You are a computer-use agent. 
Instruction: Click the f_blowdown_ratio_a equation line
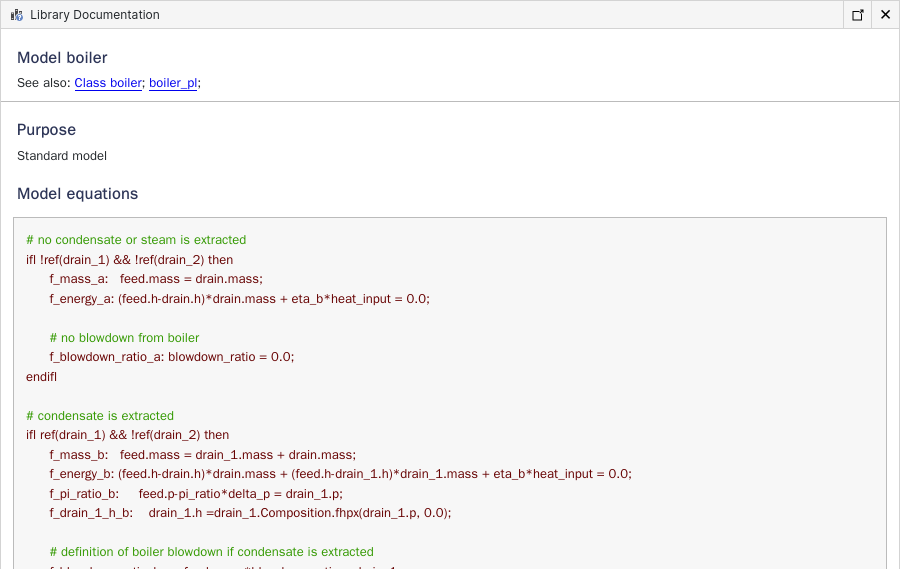point(172,357)
